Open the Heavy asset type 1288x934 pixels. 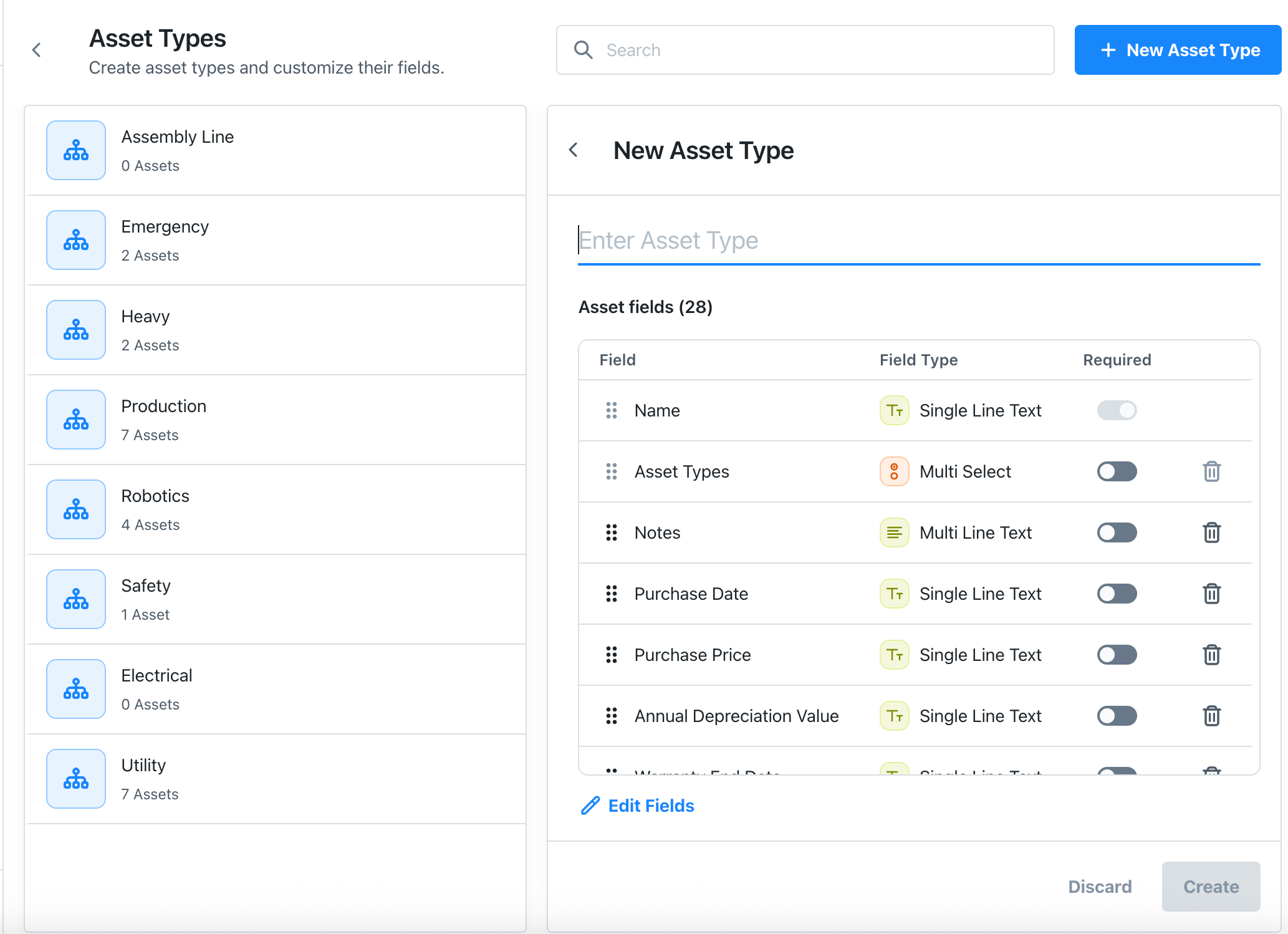click(276, 330)
